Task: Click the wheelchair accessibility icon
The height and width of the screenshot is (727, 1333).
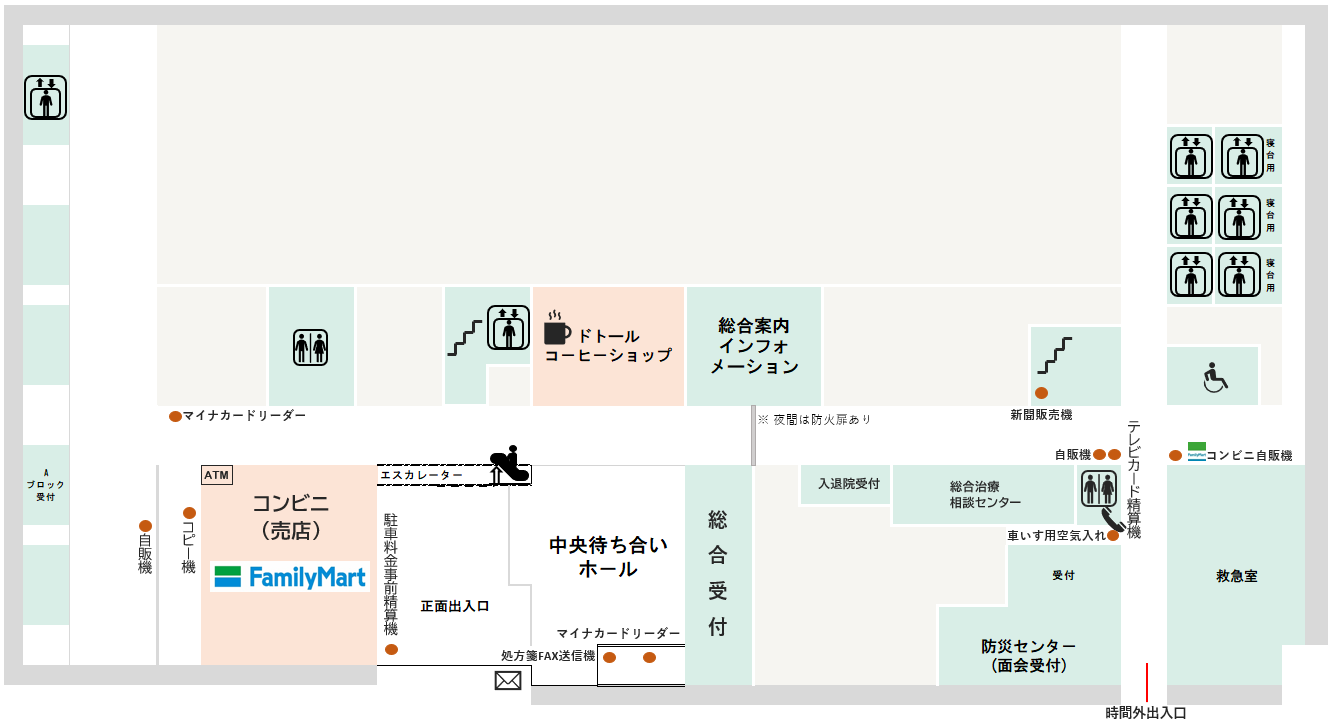Action: point(1213,379)
